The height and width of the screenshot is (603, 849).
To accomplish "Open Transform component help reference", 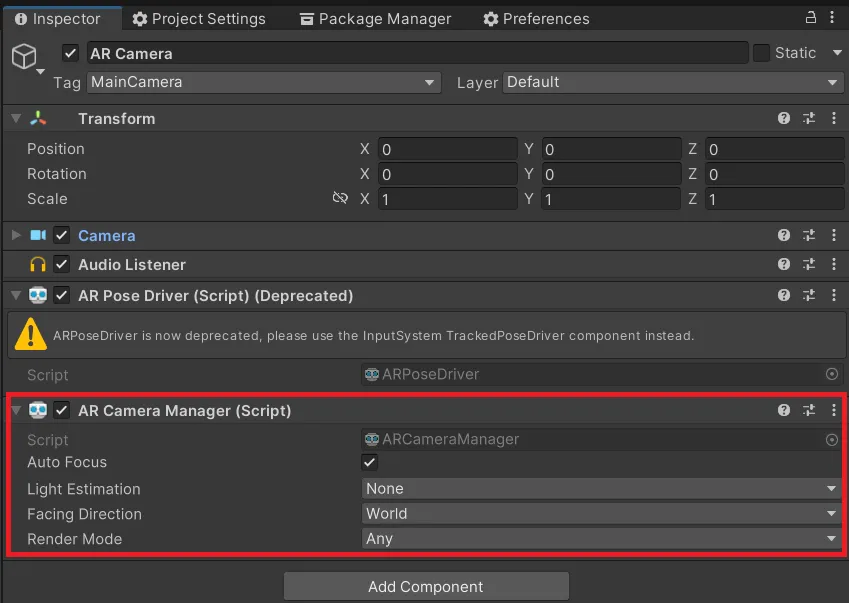I will 784,118.
